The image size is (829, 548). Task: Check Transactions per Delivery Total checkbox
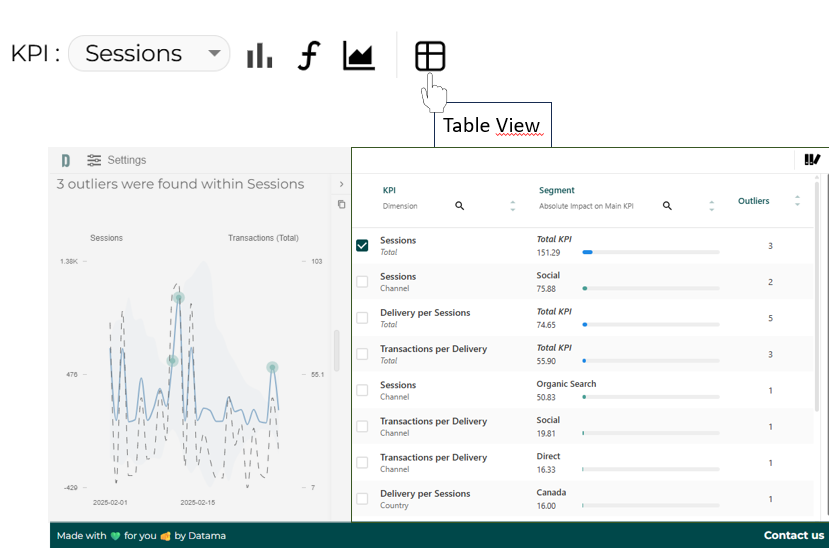[x=362, y=354]
